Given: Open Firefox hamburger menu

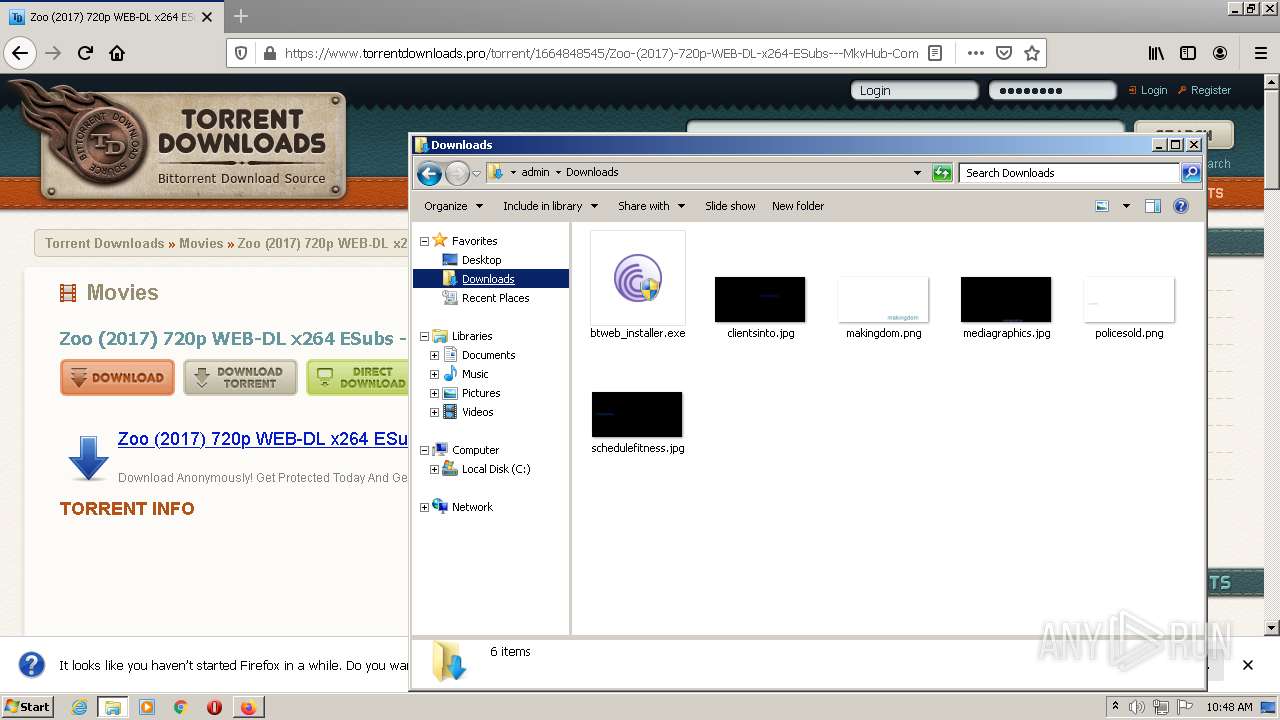Looking at the screenshot, I should tap(1260, 53).
